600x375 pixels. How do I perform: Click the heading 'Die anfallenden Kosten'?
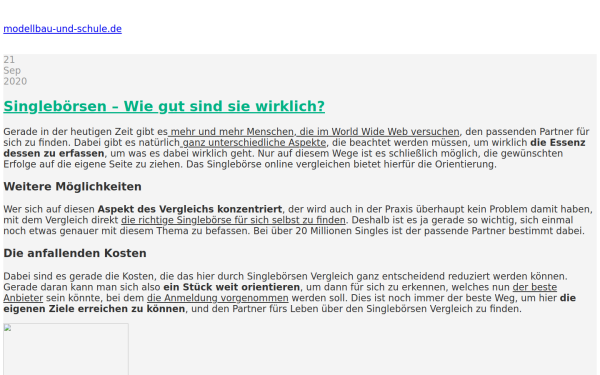coord(75,253)
